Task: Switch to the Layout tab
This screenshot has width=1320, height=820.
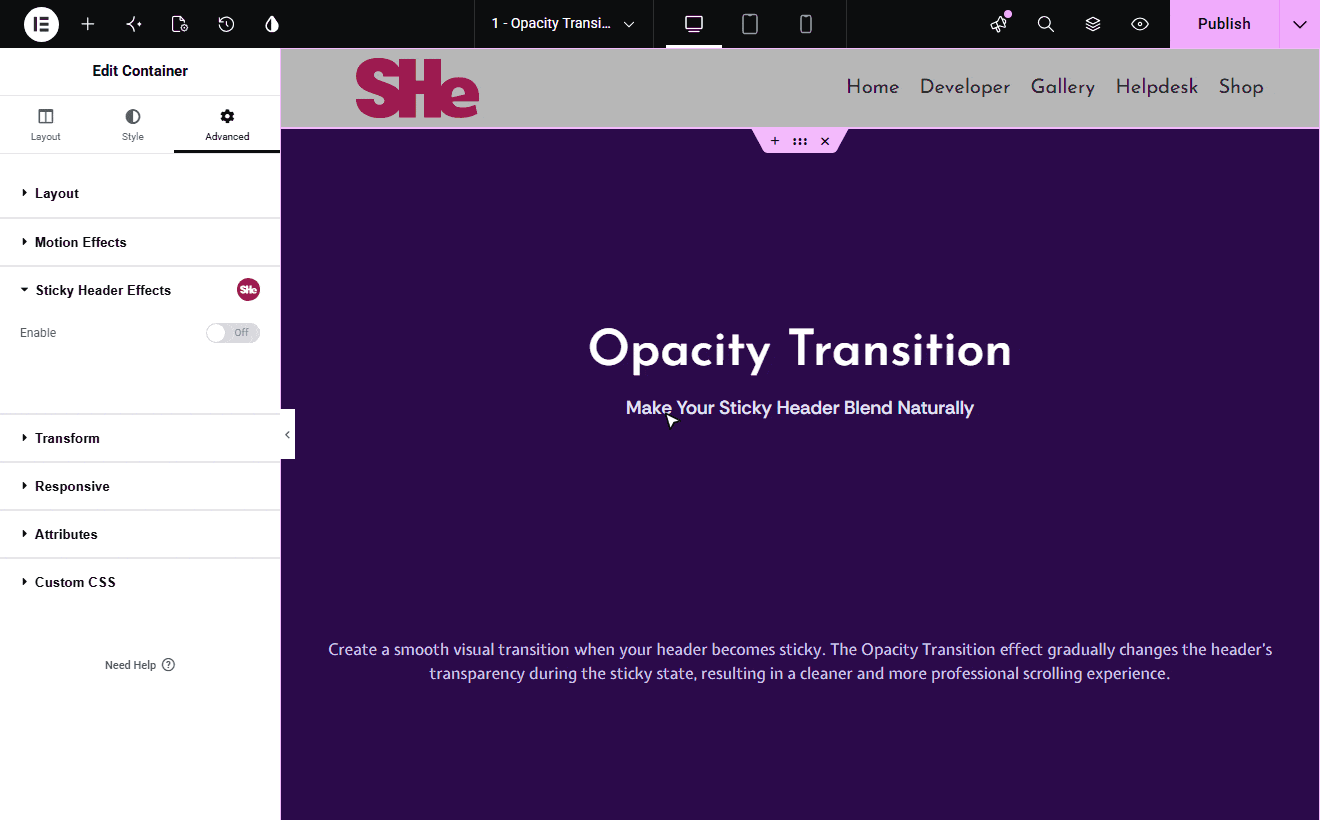Action: coord(46,125)
